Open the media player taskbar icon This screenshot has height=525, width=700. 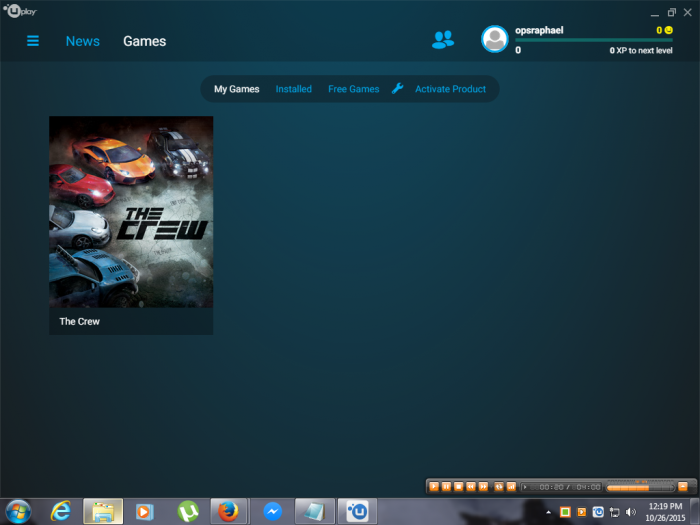pos(145,512)
